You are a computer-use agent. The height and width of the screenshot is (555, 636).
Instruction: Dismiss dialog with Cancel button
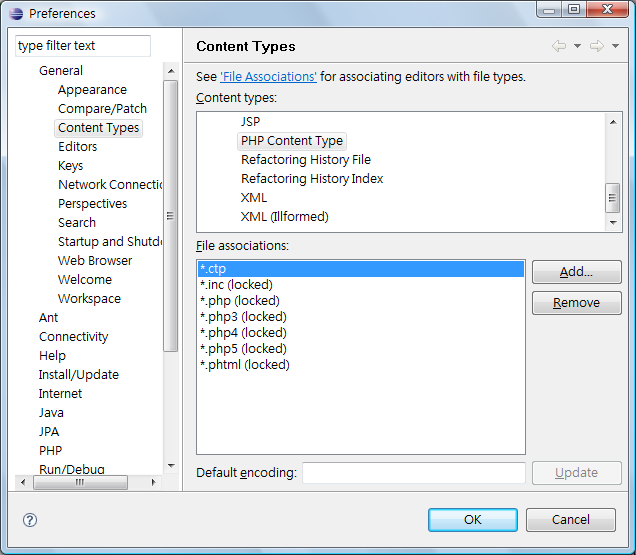point(571,520)
